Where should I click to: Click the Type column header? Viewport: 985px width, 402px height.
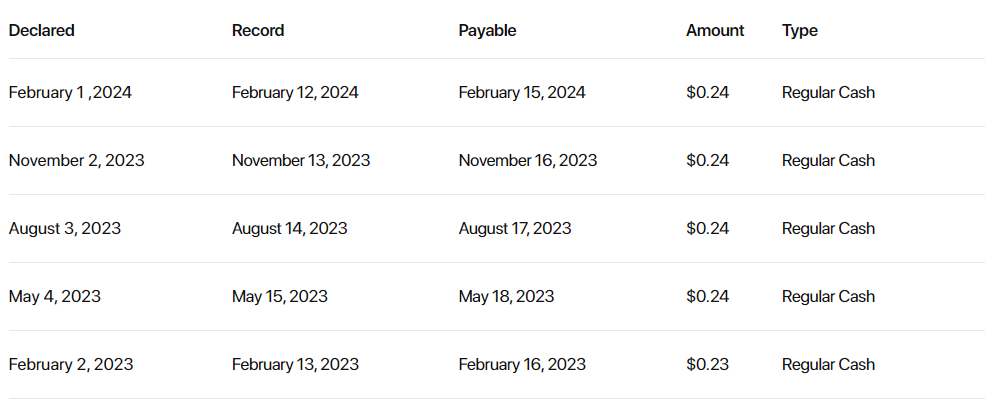click(800, 30)
